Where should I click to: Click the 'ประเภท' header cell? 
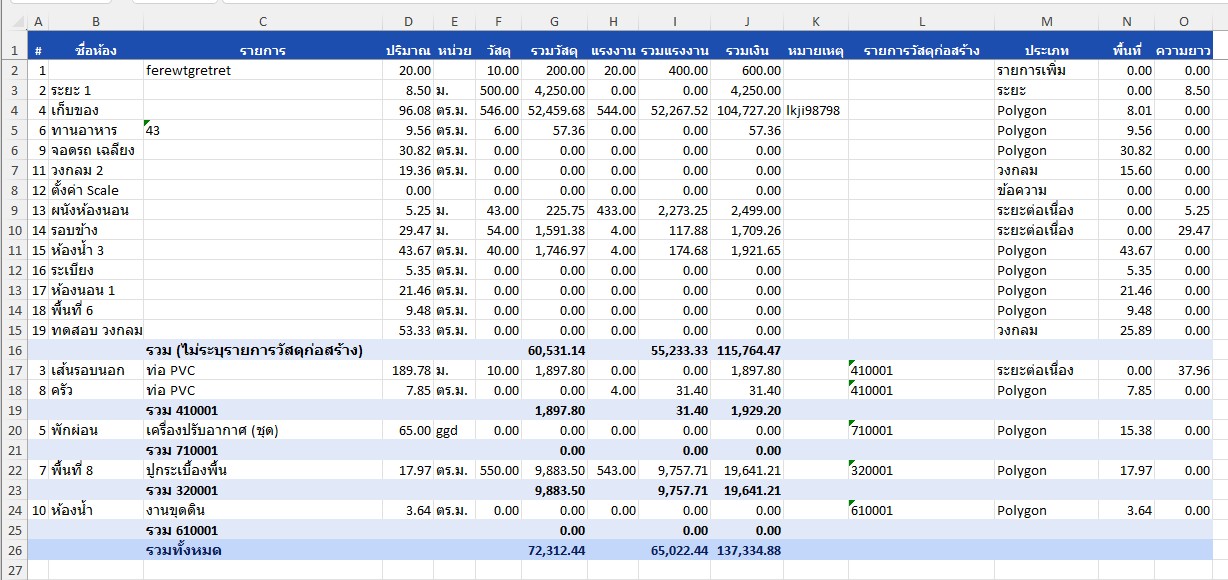click(1046, 50)
